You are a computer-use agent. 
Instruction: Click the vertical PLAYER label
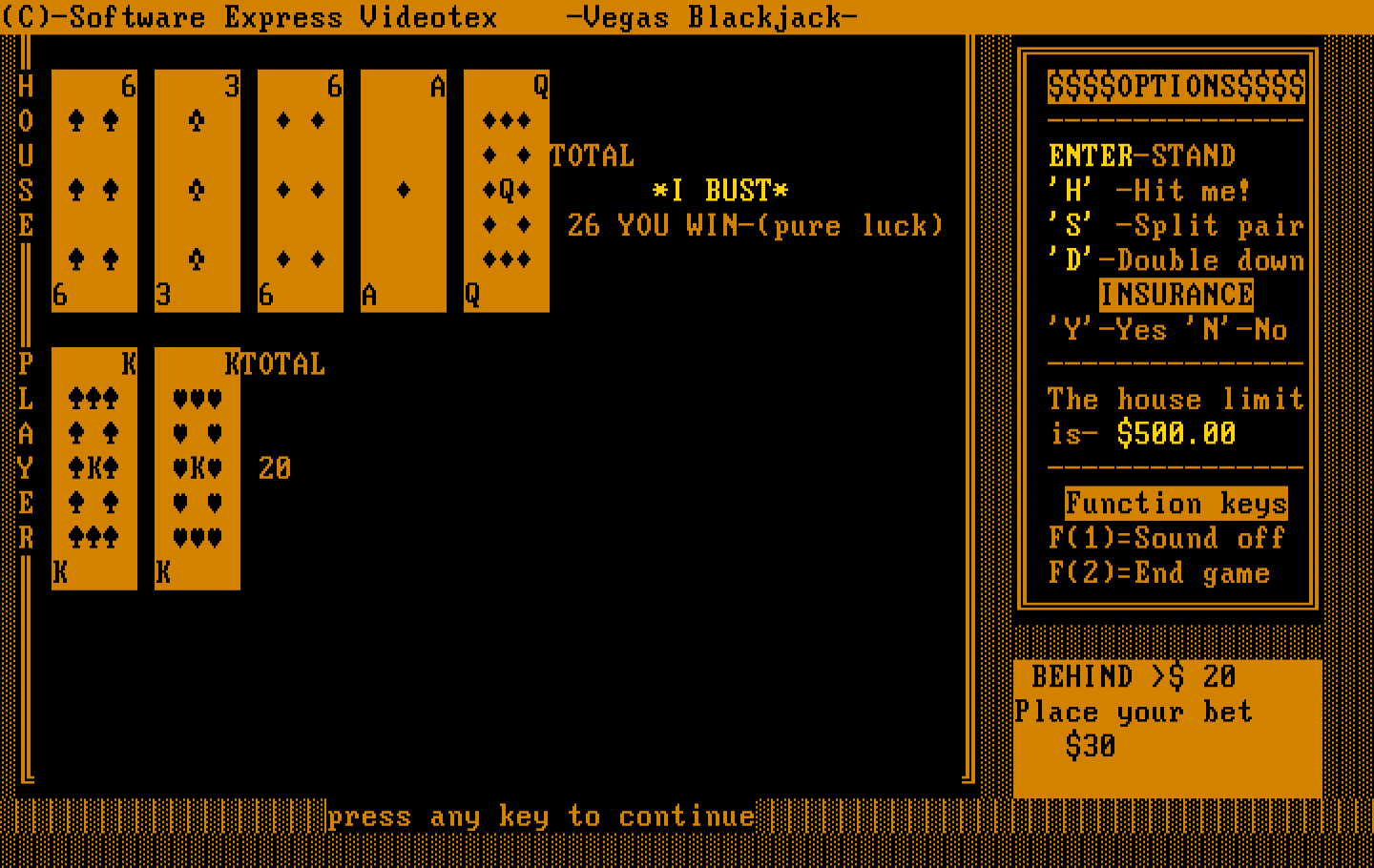pyautogui.click(x=26, y=451)
